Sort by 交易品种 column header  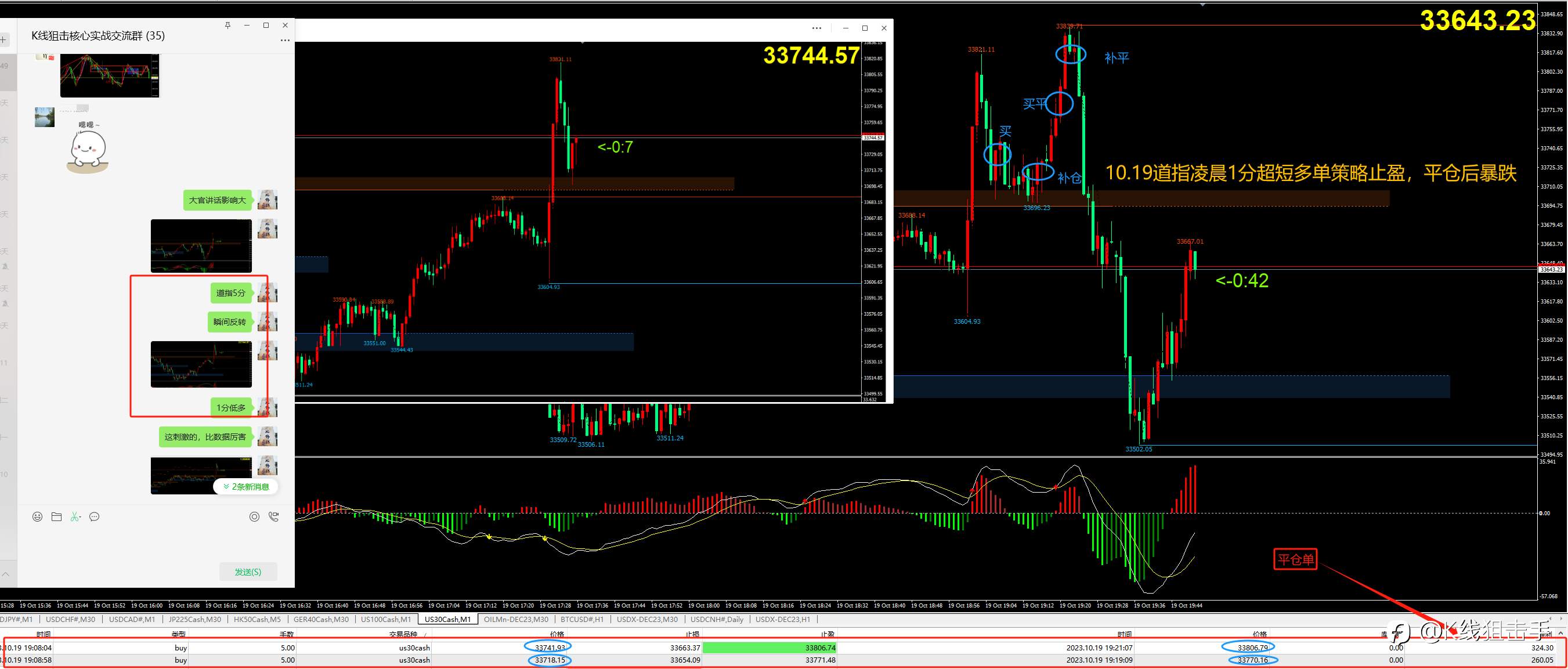click(x=403, y=634)
